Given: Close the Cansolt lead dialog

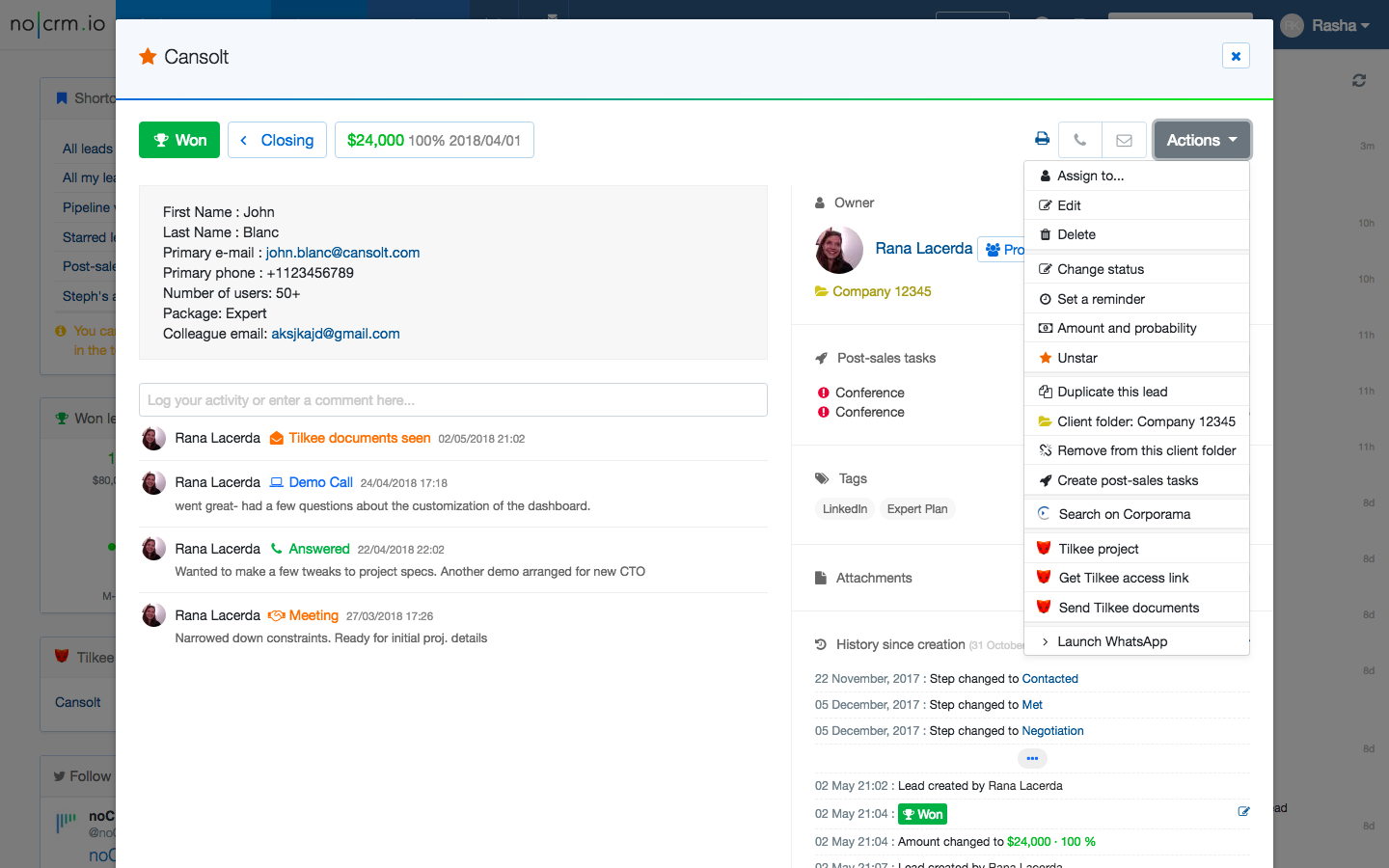Looking at the screenshot, I should tap(1236, 56).
